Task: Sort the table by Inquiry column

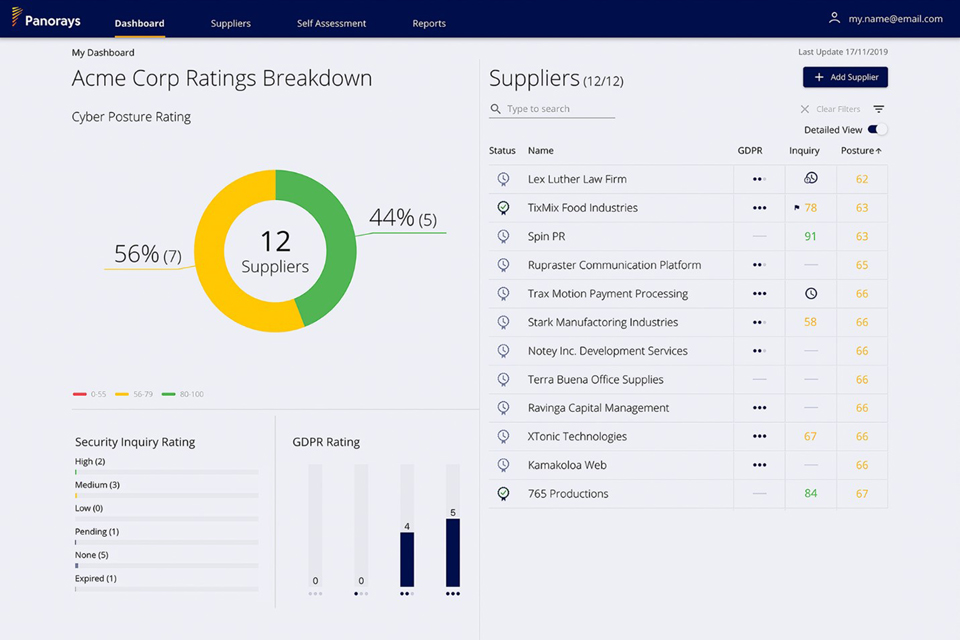Action: (x=804, y=151)
